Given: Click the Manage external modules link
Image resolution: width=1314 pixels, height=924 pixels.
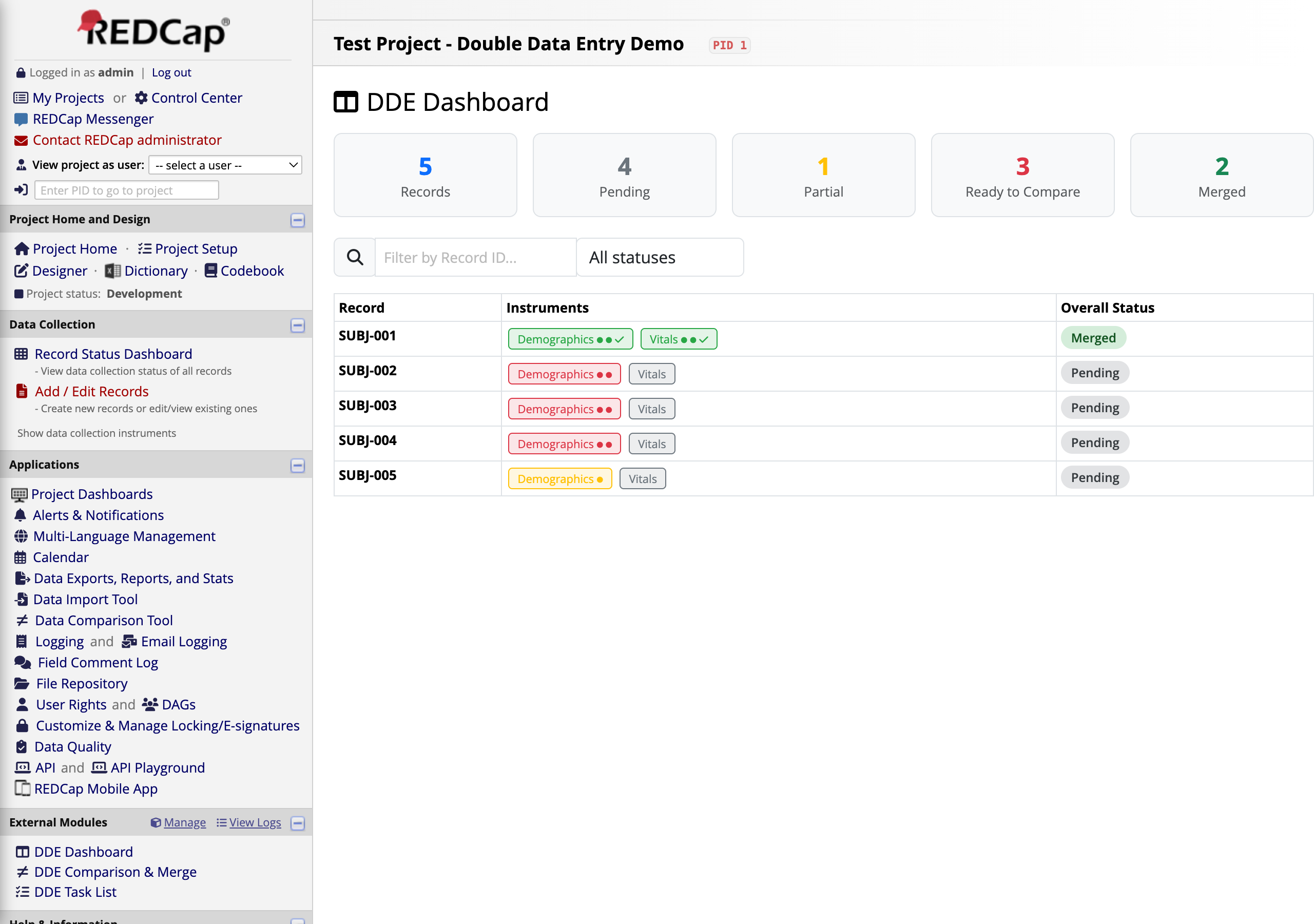Looking at the screenshot, I should [184, 822].
